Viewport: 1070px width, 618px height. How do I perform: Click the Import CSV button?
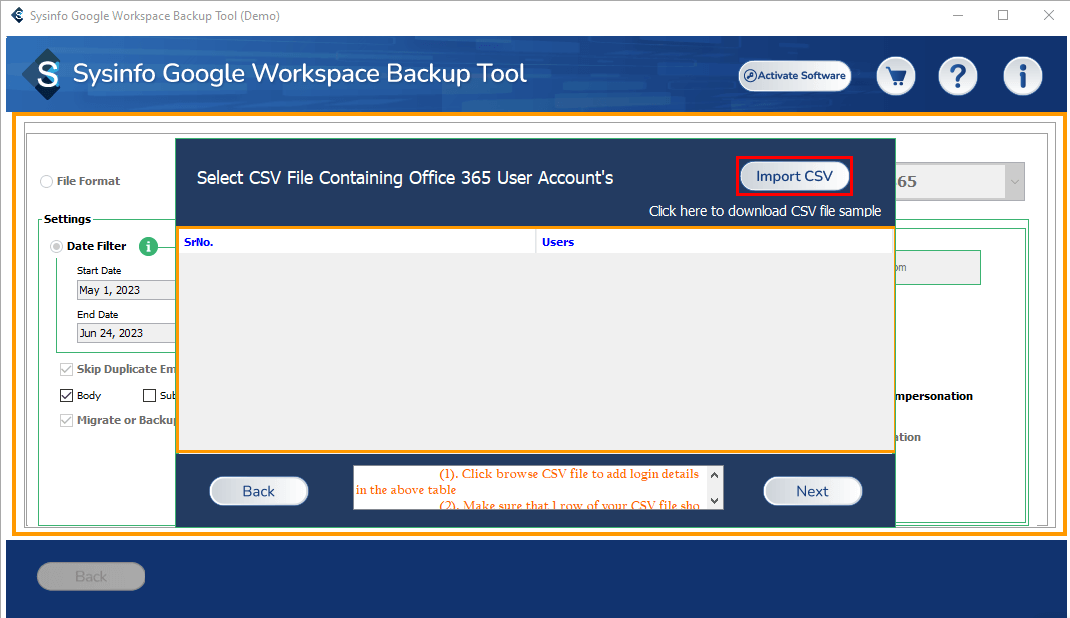click(x=794, y=176)
